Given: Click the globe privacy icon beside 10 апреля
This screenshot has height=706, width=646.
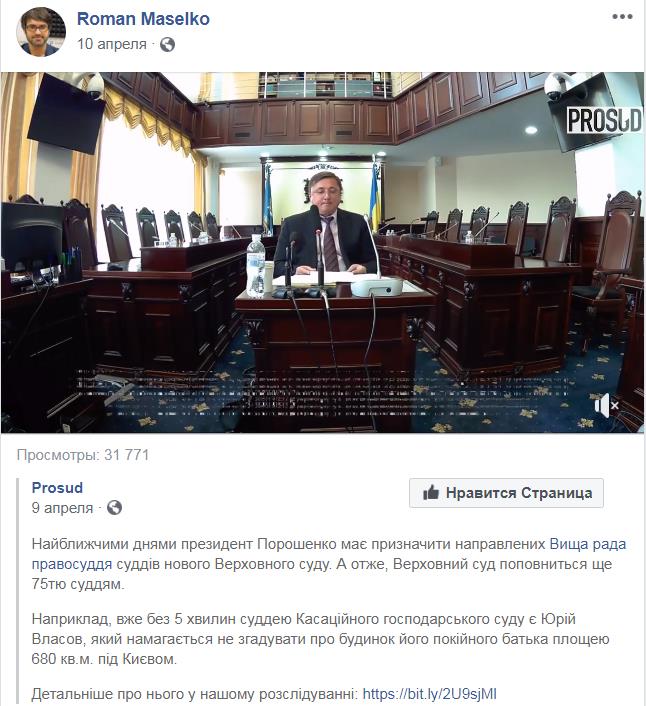Looking at the screenshot, I should [x=167, y=45].
